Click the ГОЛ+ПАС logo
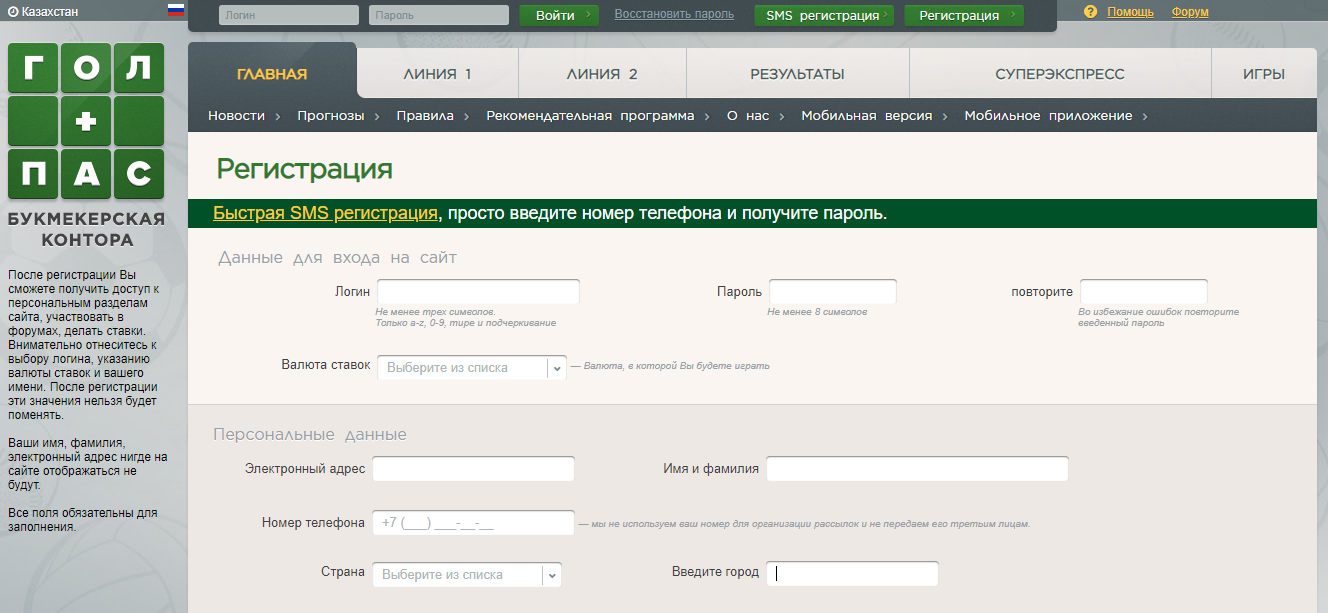This screenshot has width=1328, height=613. point(86,122)
